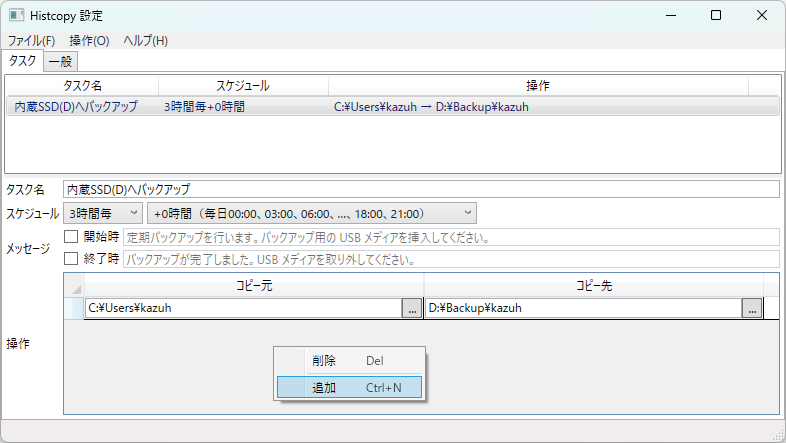Click the Histcopy app icon in title bar

pyautogui.click(x=17, y=16)
